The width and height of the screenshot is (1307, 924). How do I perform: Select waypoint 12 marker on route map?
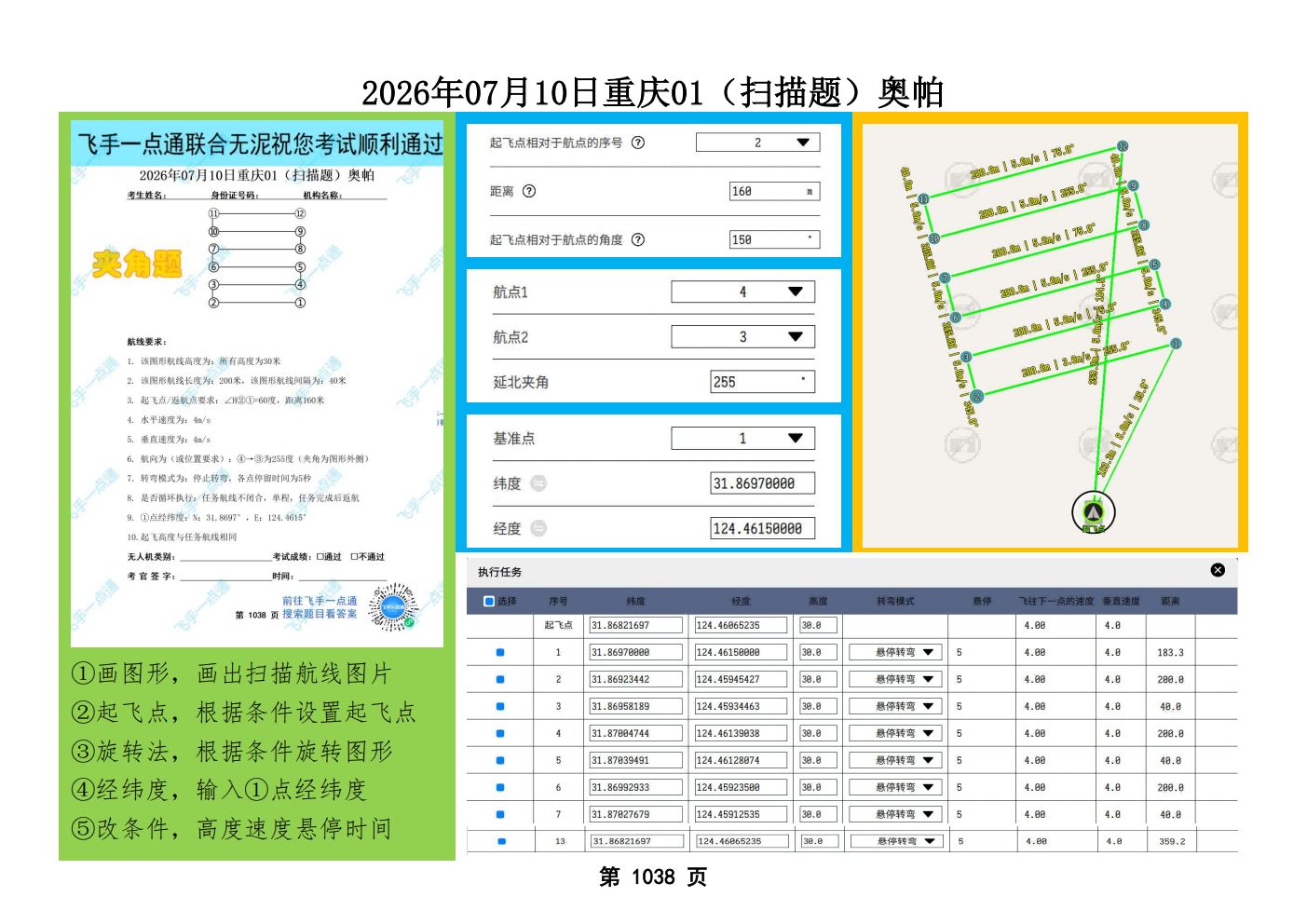point(1123,146)
